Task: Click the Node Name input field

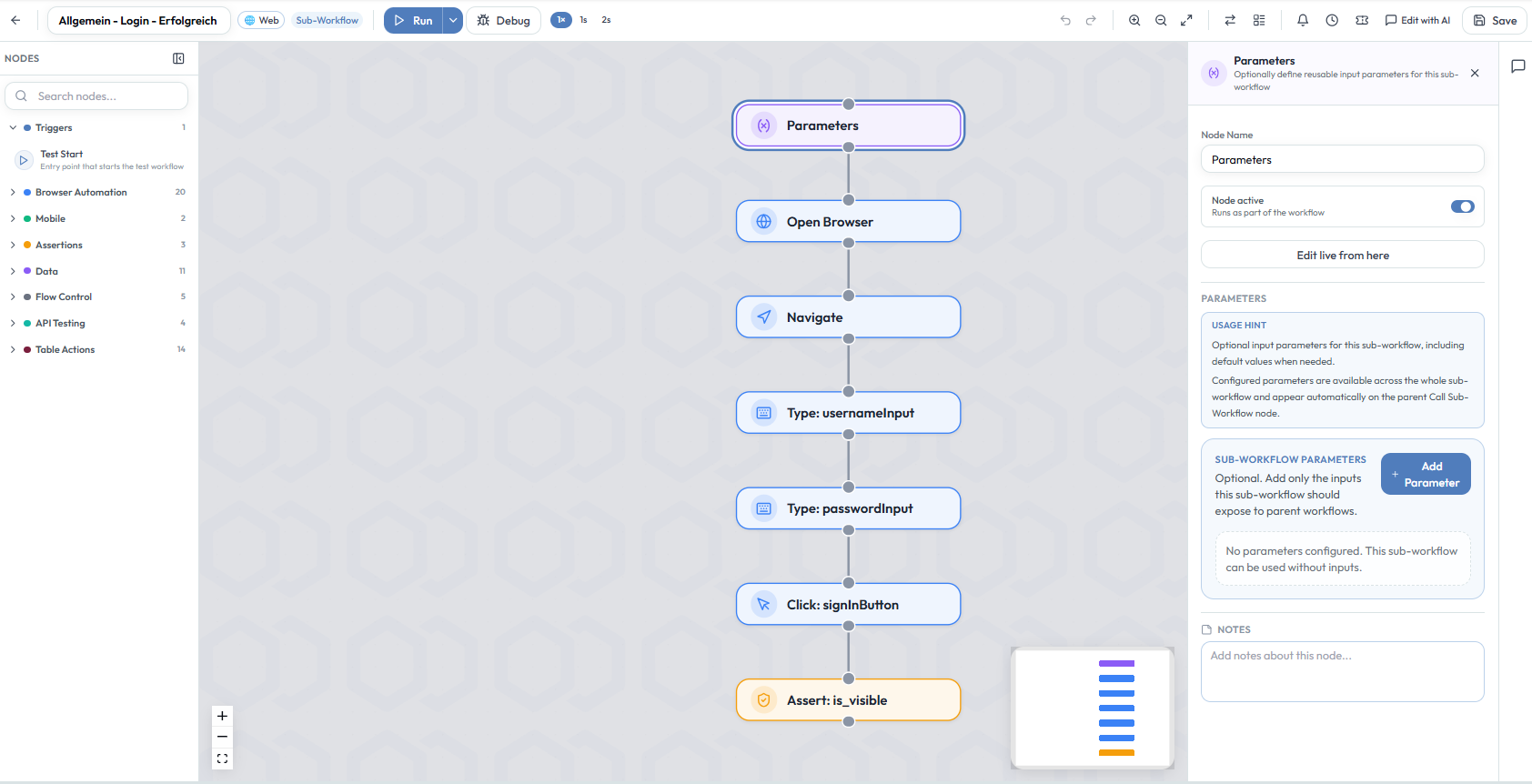Action: (1343, 159)
